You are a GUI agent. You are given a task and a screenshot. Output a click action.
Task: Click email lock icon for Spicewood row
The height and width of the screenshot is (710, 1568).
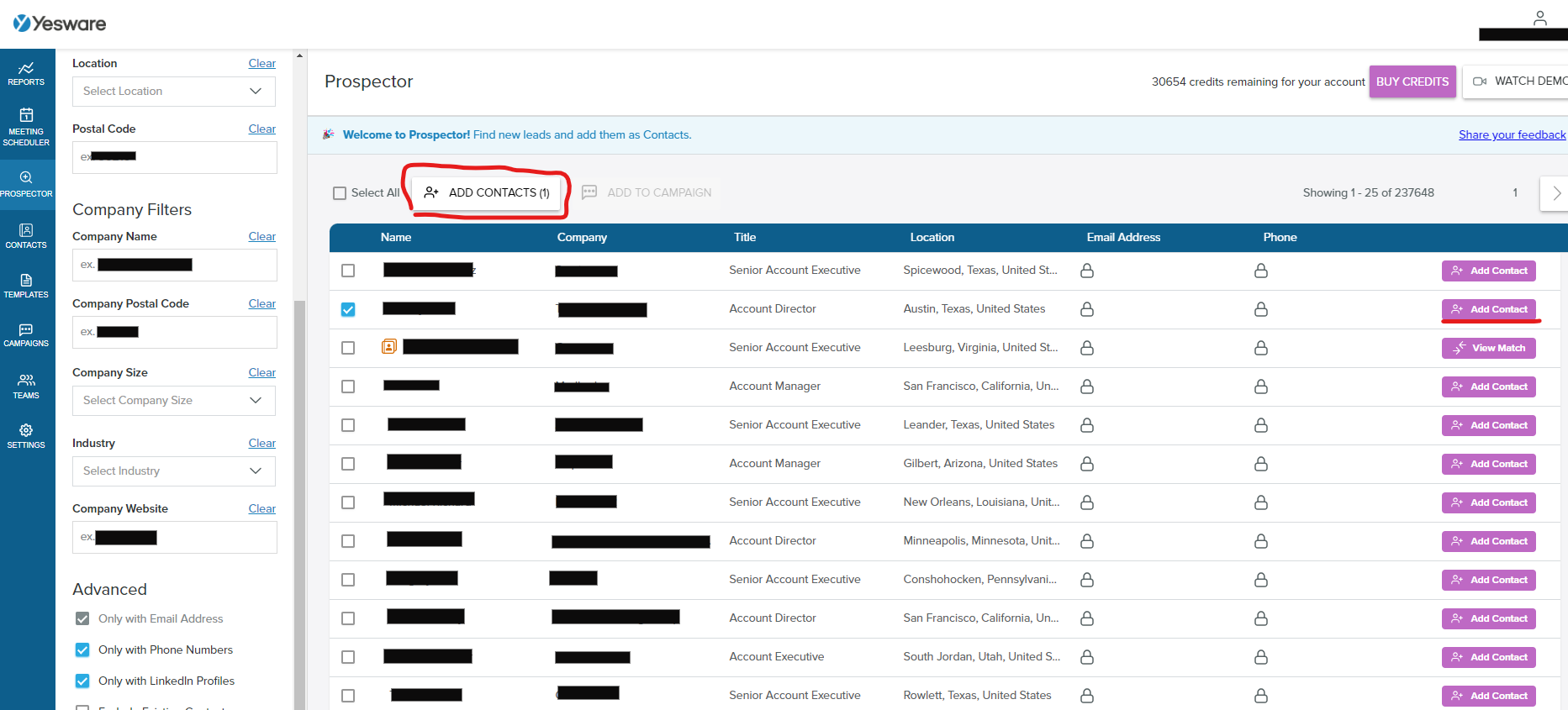pos(1086,271)
